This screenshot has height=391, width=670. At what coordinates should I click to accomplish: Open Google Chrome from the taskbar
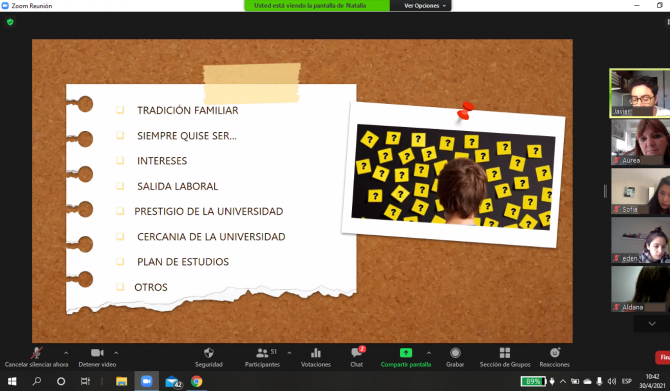coord(197,381)
